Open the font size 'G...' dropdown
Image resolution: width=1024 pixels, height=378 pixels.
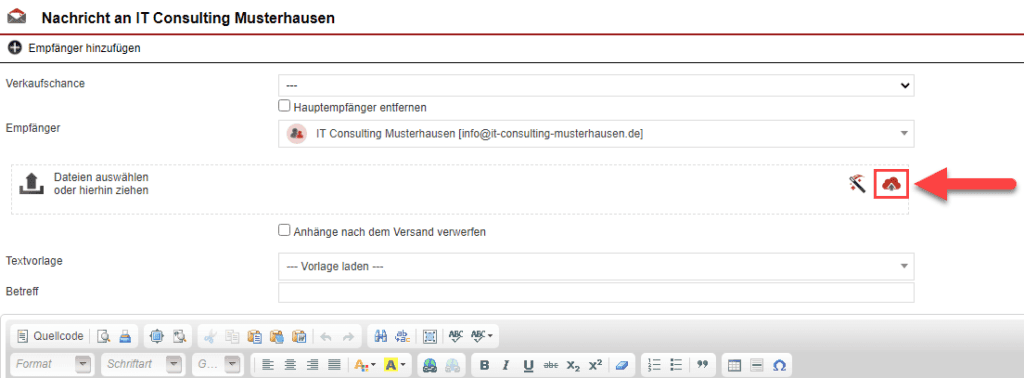tap(217, 365)
